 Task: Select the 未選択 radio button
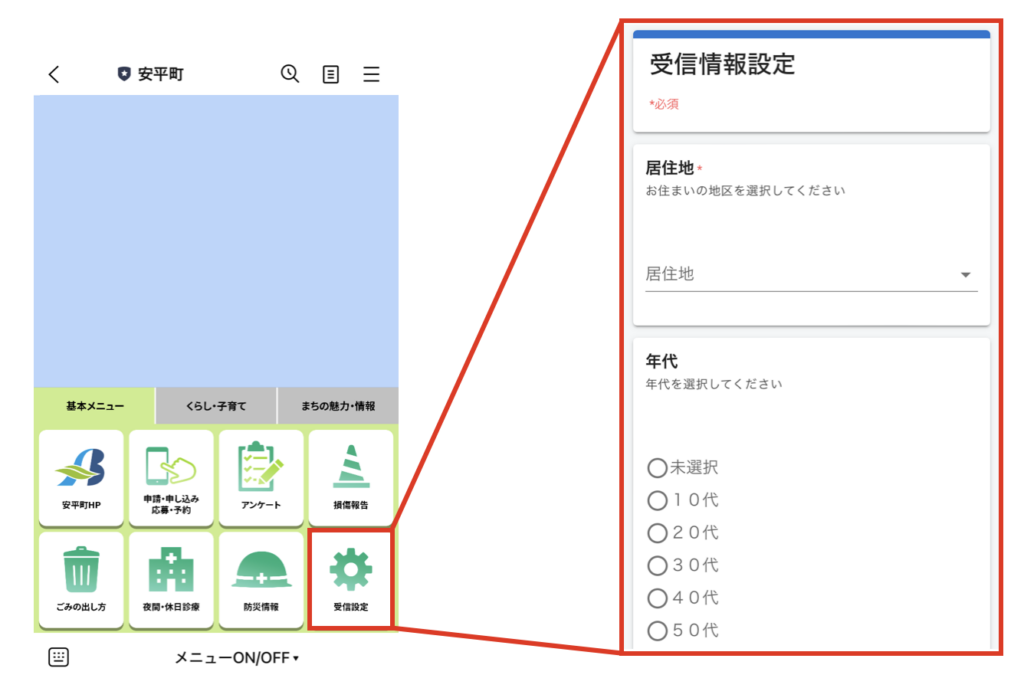coord(657,467)
